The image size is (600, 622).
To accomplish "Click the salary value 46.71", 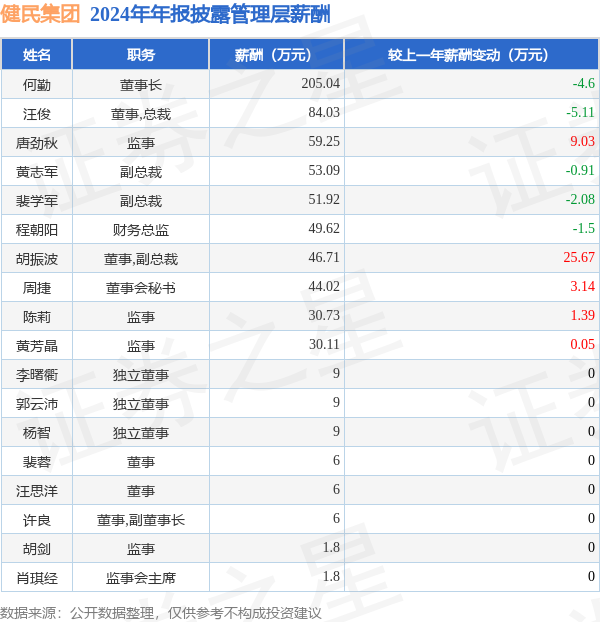I will (x=324, y=257).
